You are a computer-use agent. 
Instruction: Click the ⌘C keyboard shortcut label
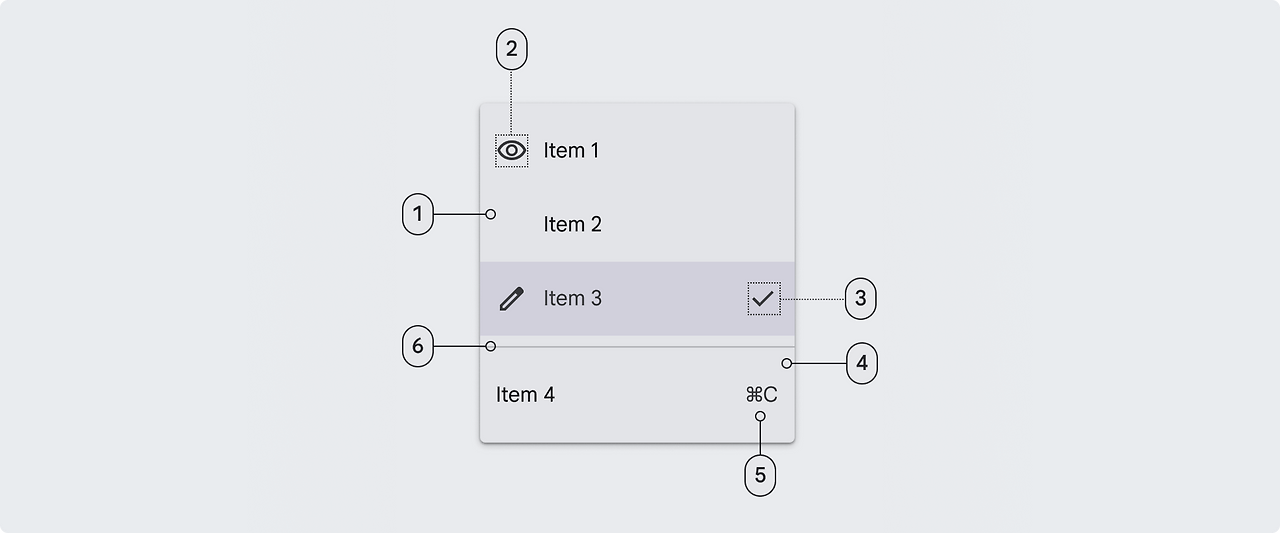(761, 395)
